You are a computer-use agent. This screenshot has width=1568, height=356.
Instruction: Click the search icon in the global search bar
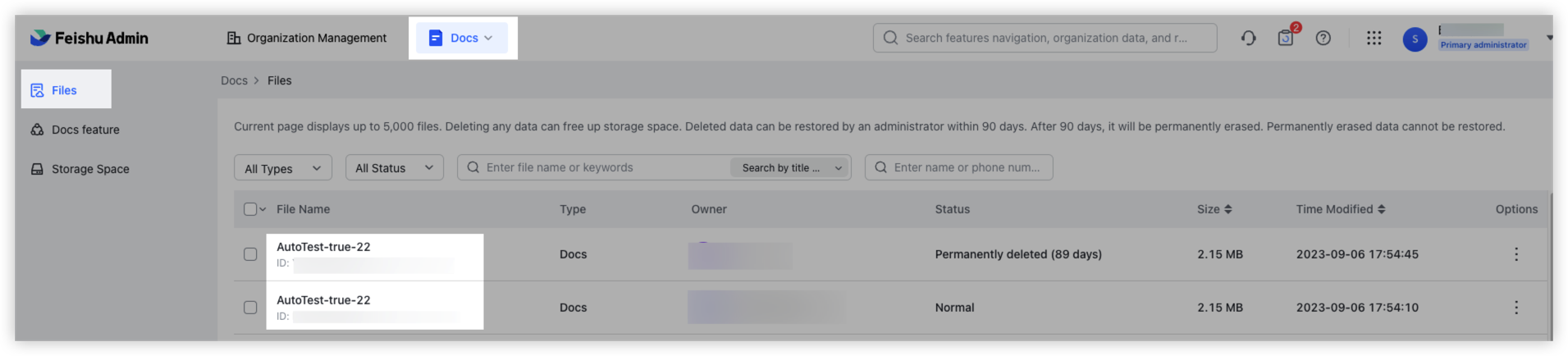click(890, 38)
